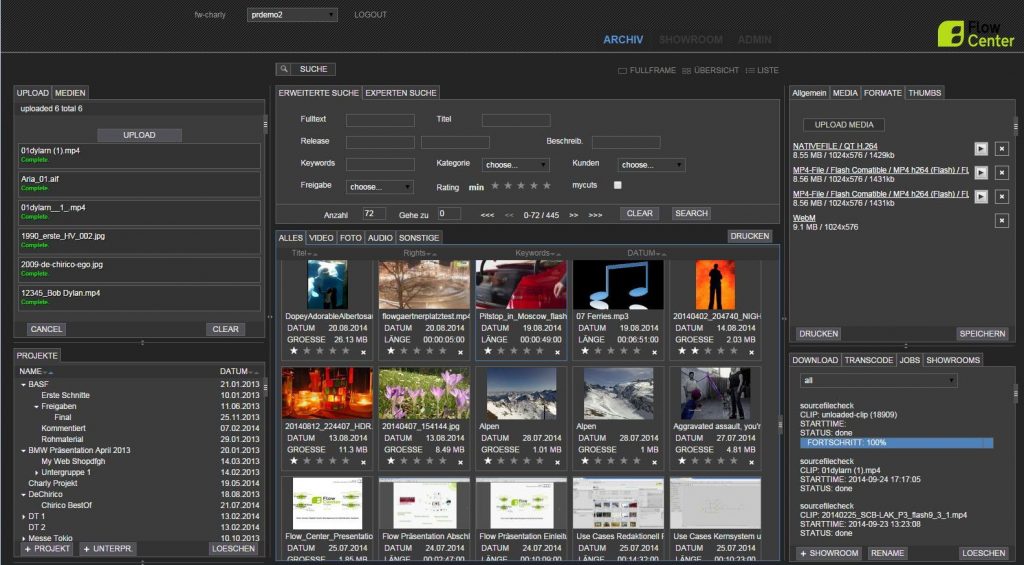Open the EXPERTEN SUCHE tab
The image size is (1024, 565).
click(400, 93)
